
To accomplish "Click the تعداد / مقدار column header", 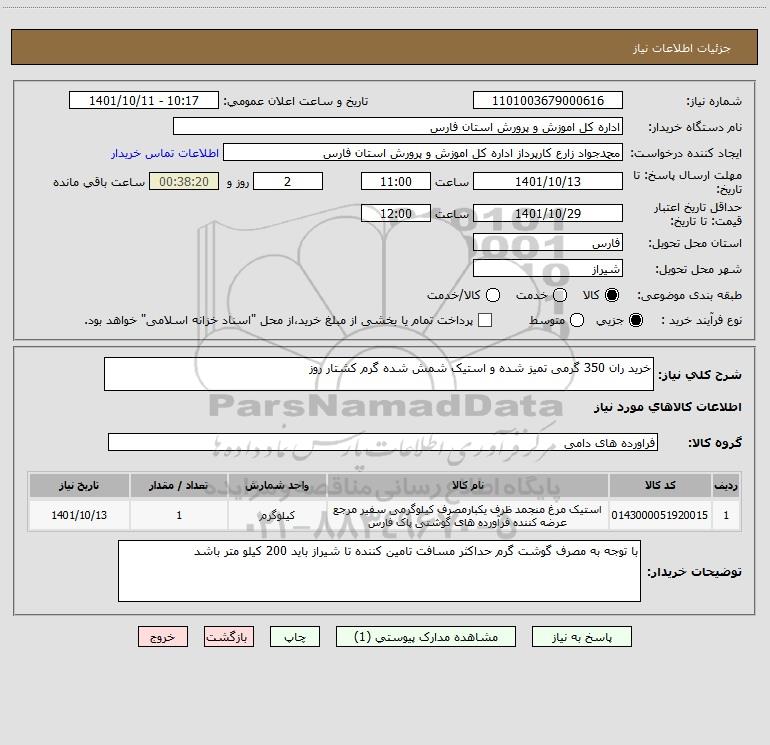I will coord(179,485).
